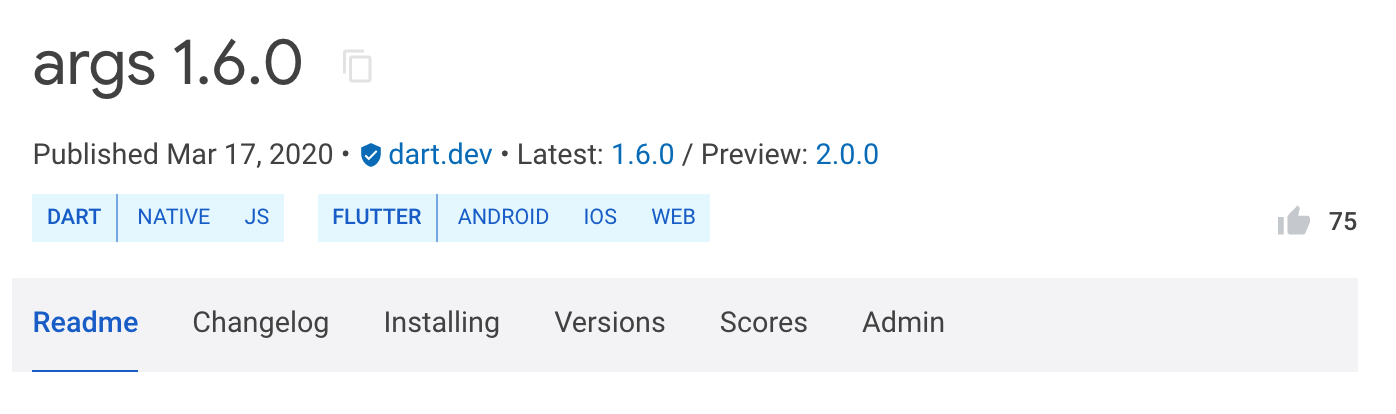Switch to the Changelog tab

coord(260,322)
